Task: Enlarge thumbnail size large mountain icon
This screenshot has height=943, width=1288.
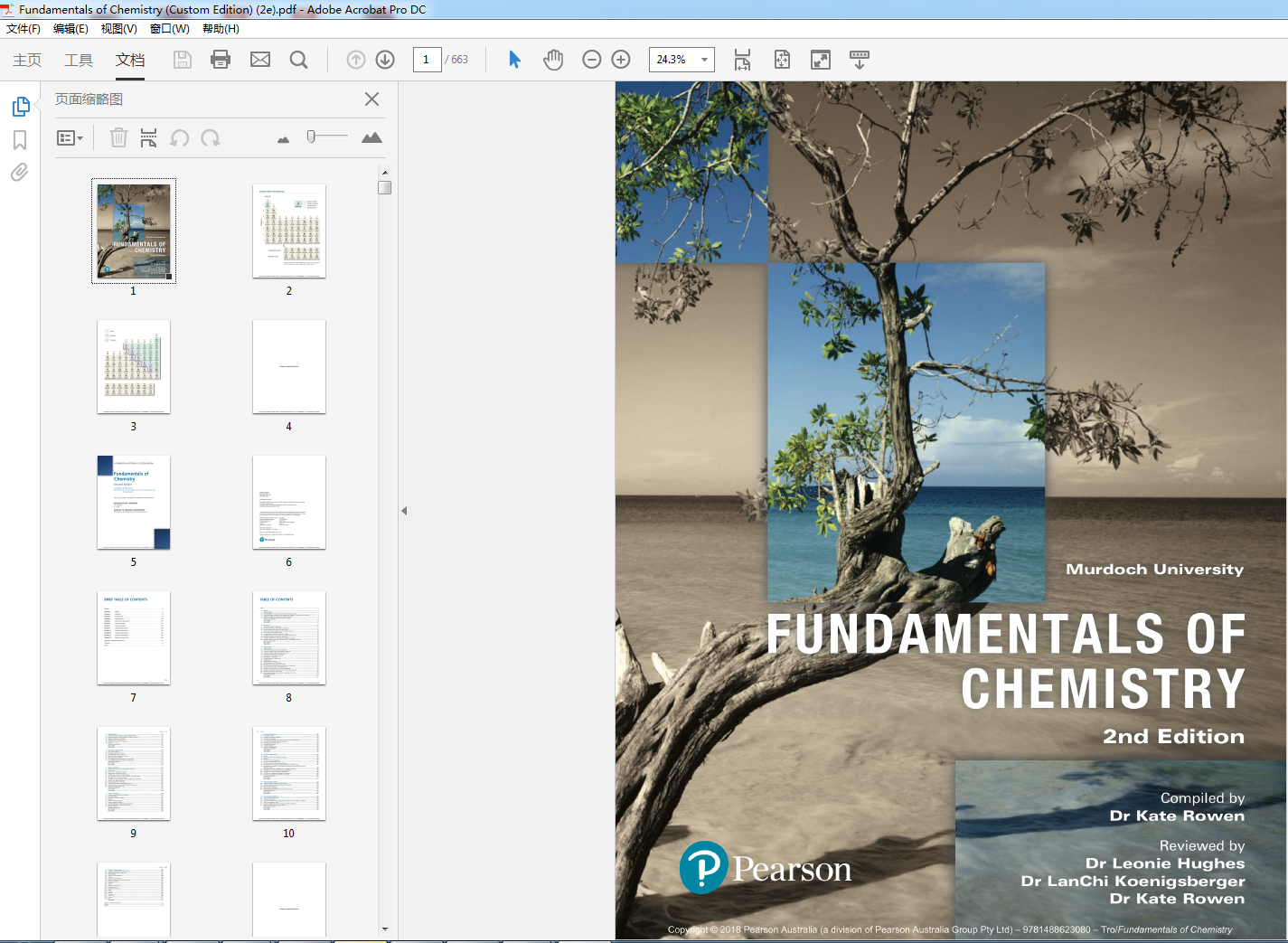Action: coord(371,137)
